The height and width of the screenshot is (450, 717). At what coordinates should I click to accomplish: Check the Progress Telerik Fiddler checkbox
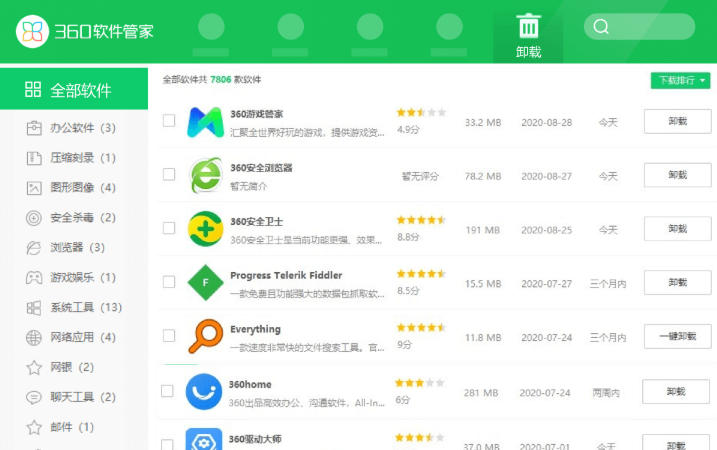tap(169, 282)
